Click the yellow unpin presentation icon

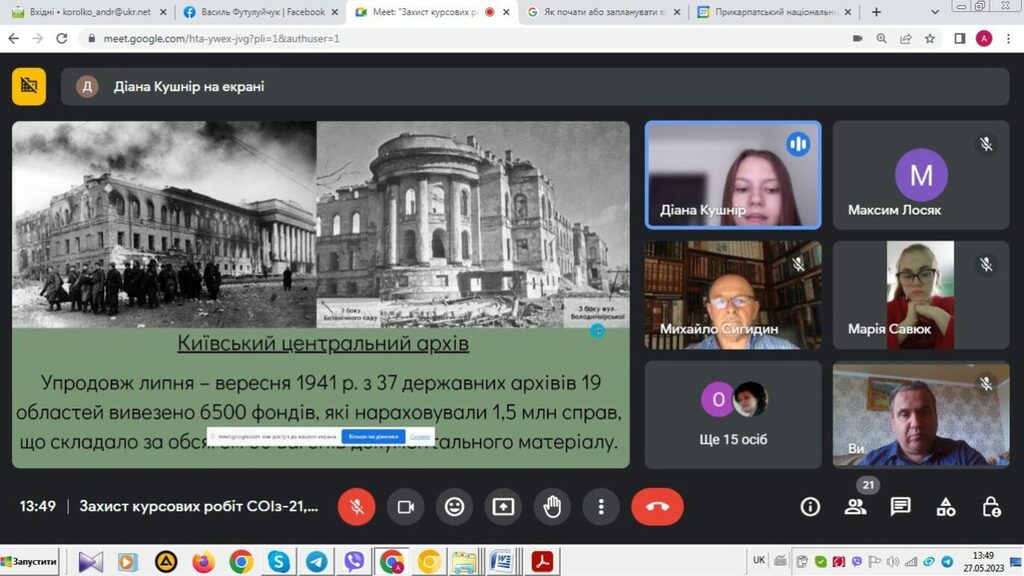(29, 86)
